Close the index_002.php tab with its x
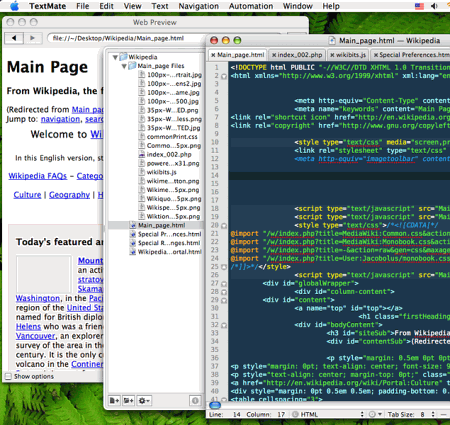 tap(274, 55)
